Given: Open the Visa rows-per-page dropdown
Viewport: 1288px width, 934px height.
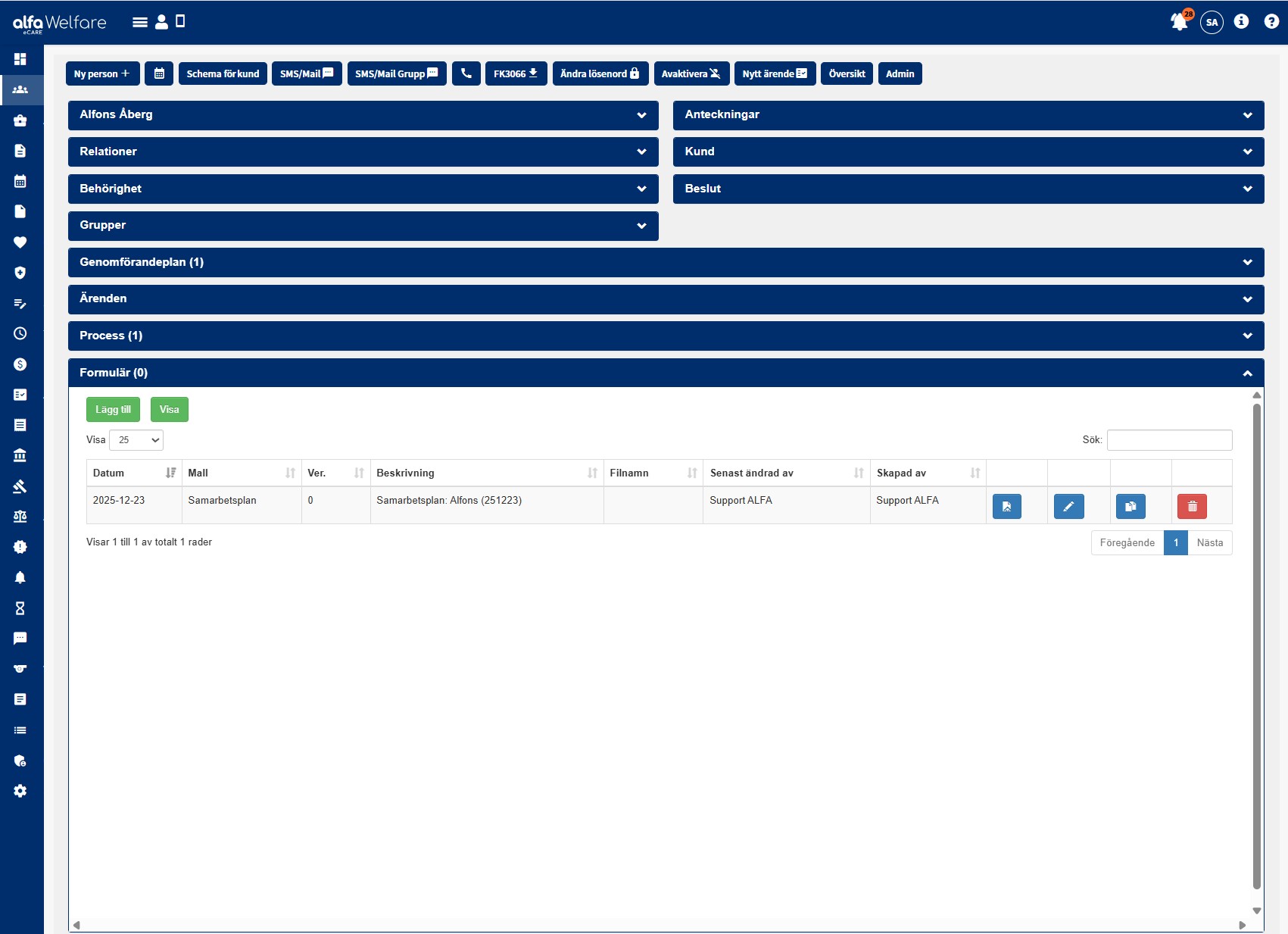Looking at the screenshot, I should (136, 440).
